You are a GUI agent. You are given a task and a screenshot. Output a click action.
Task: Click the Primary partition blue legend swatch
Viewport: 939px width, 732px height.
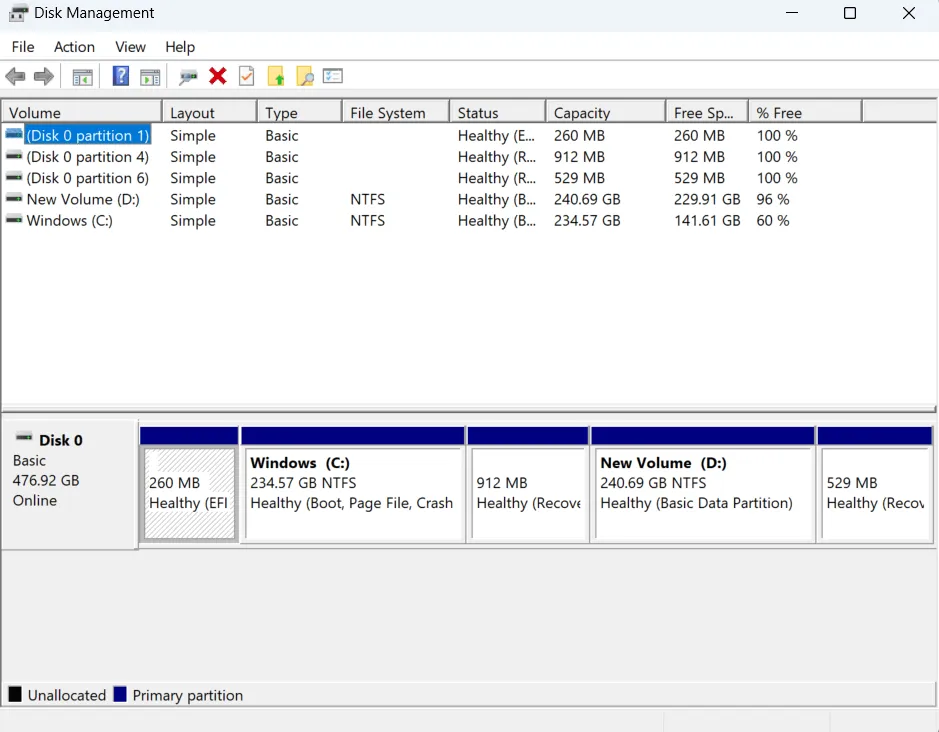pos(120,695)
